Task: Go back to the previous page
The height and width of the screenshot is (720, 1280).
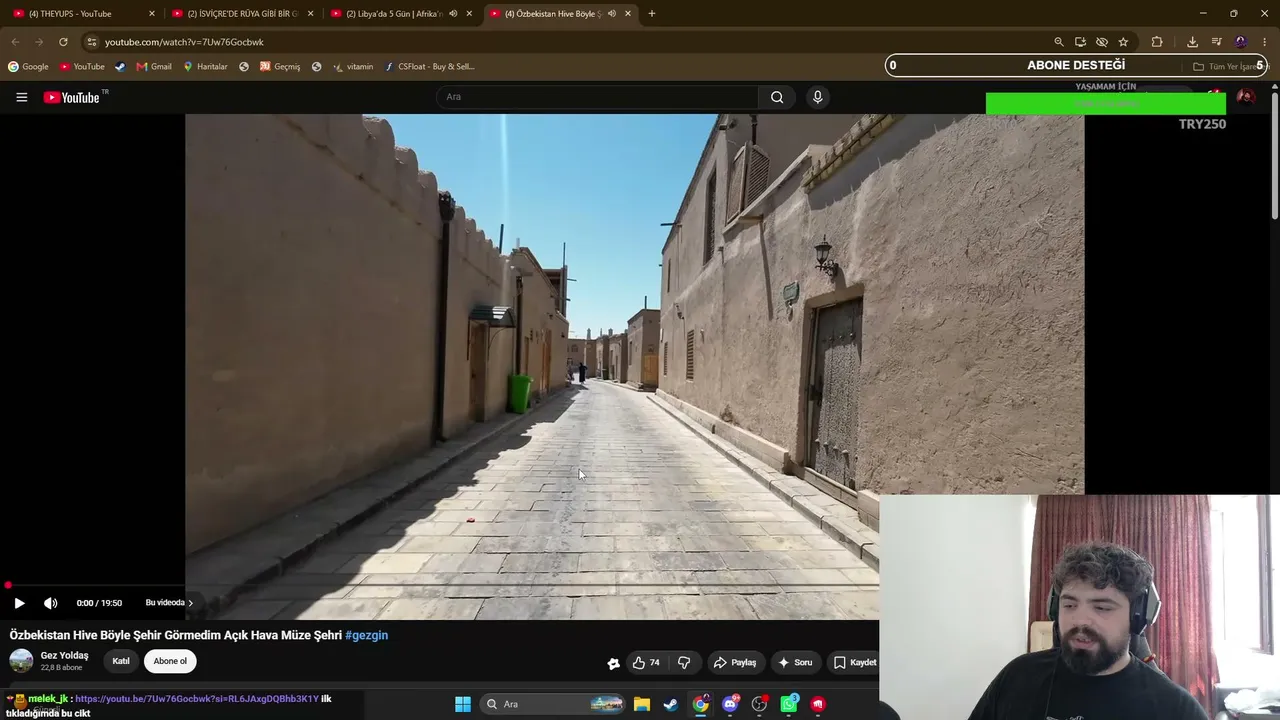Action: coord(15,42)
